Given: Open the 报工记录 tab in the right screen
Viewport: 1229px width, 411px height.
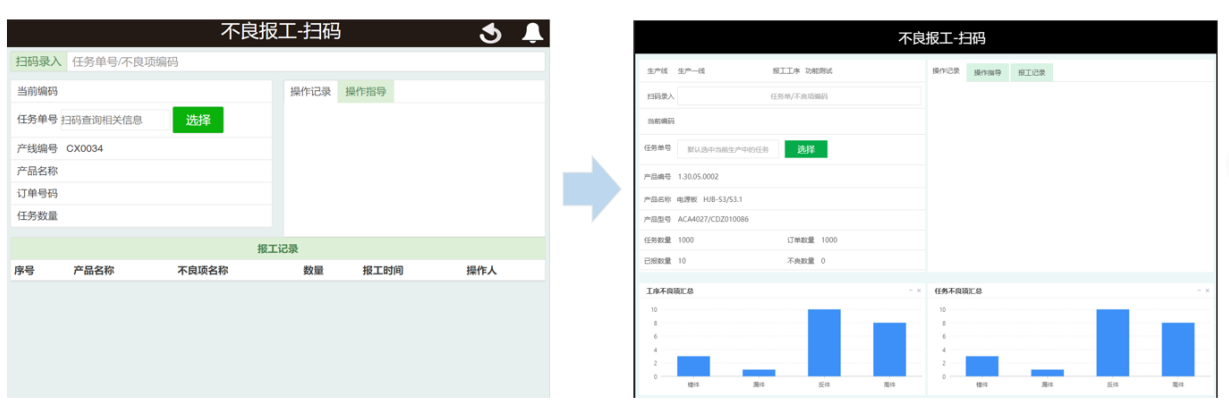Looking at the screenshot, I should [x=1031, y=73].
